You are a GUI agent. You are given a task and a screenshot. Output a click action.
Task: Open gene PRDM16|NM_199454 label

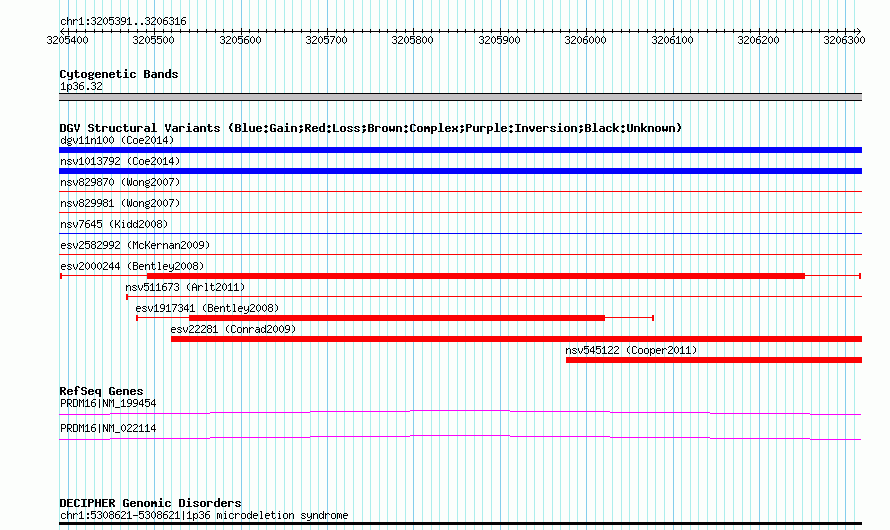click(108, 403)
